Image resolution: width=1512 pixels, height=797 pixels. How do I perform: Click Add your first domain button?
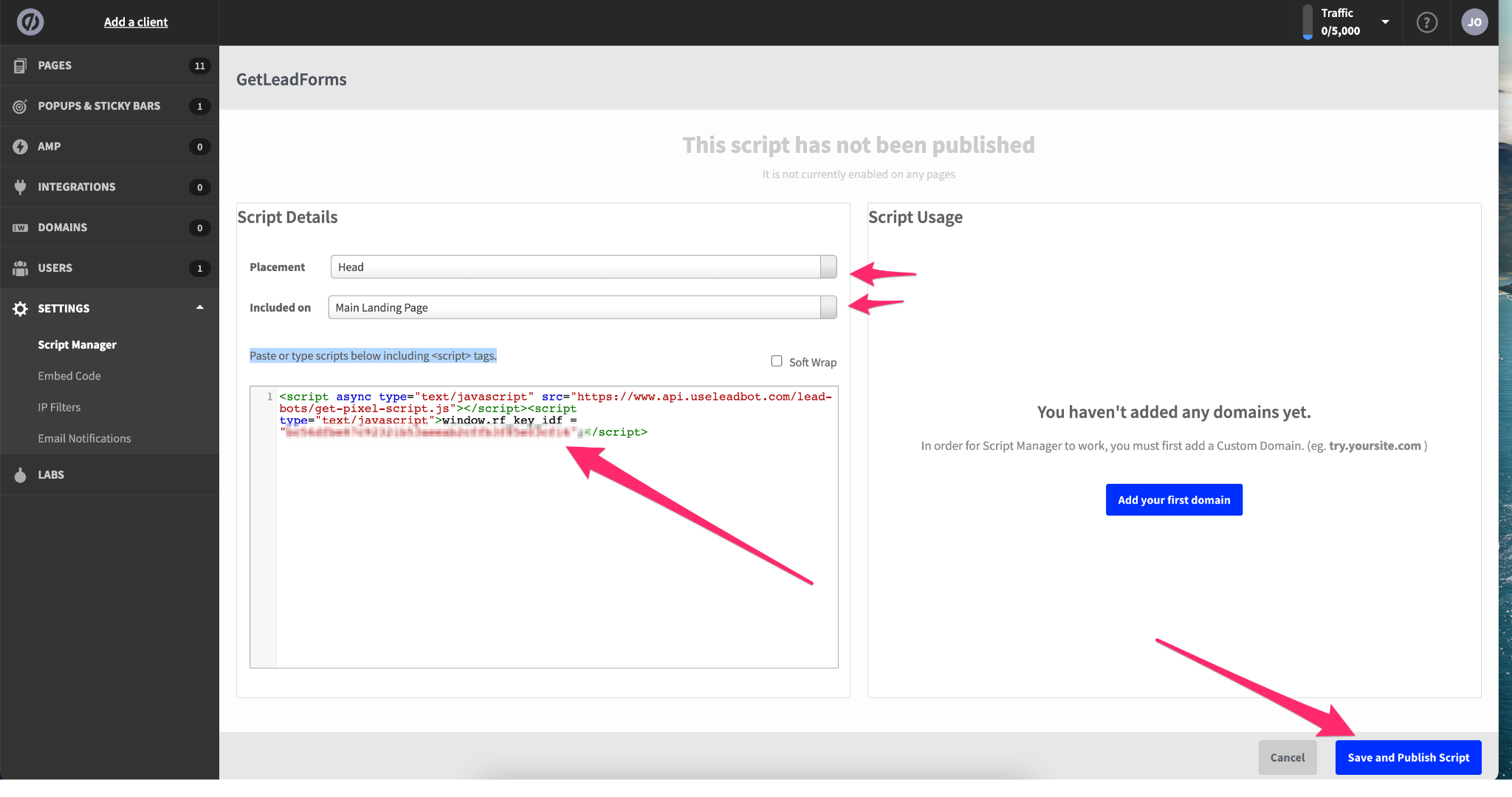pos(1174,500)
